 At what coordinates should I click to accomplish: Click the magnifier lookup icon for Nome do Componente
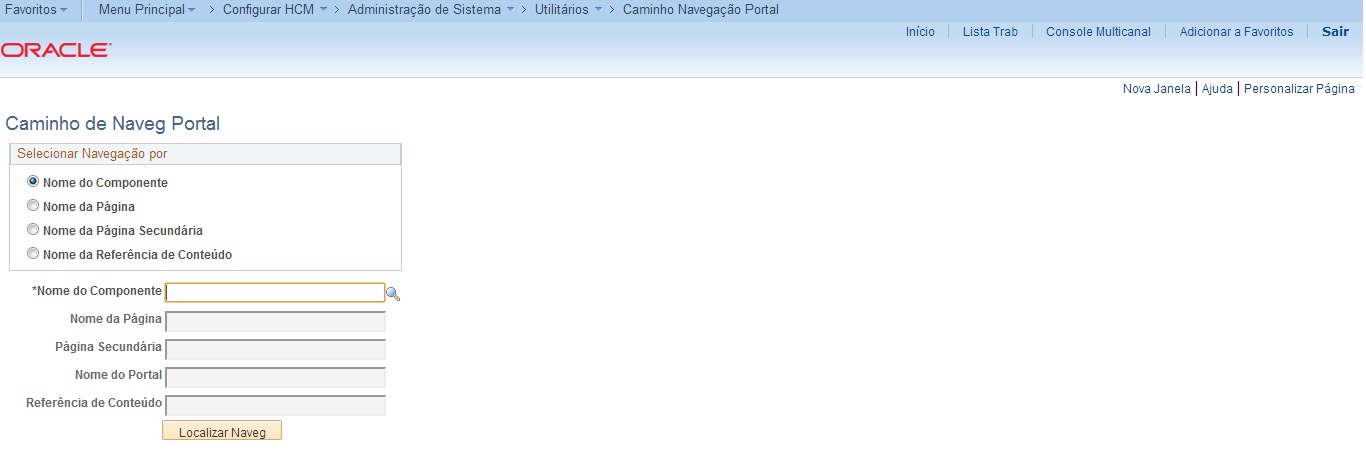tap(393, 294)
